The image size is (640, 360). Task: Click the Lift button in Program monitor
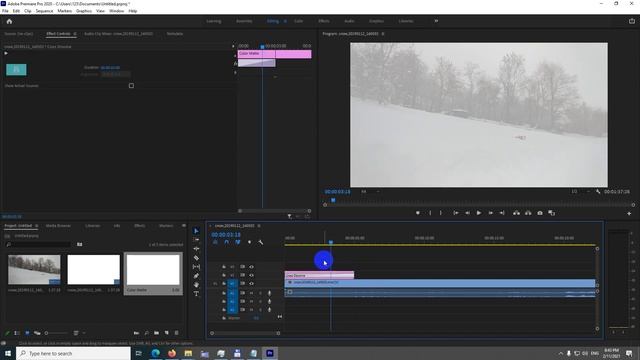(516, 213)
